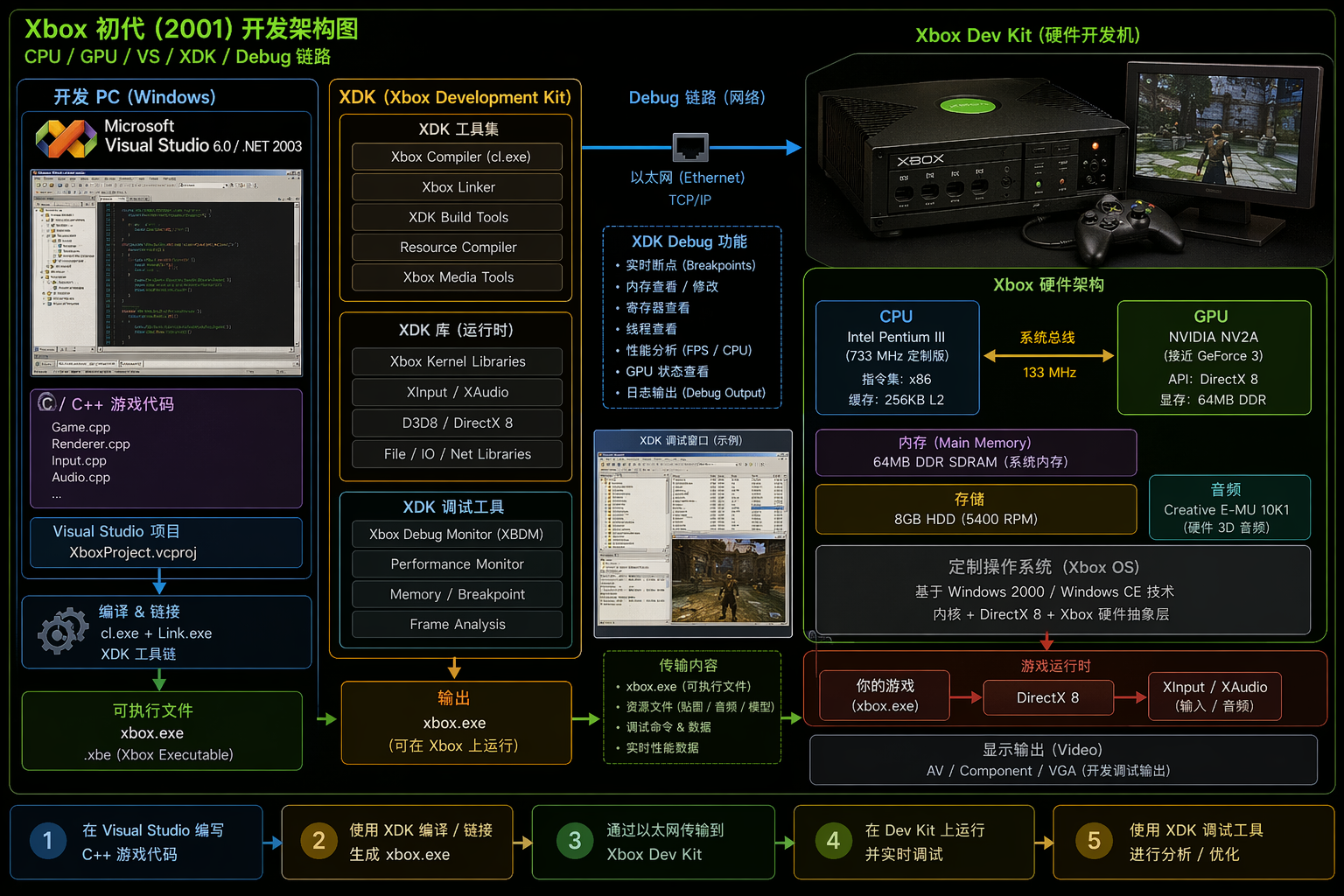
Task: Select 资源文件 (贴图 / 音频 / 模型) item
Action: click(696, 706)
